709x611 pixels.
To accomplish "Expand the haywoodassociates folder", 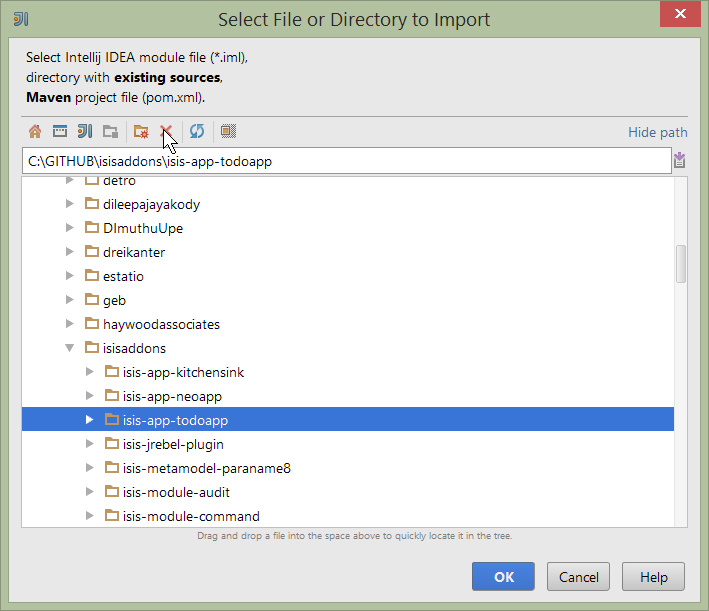I will (69, 325).
